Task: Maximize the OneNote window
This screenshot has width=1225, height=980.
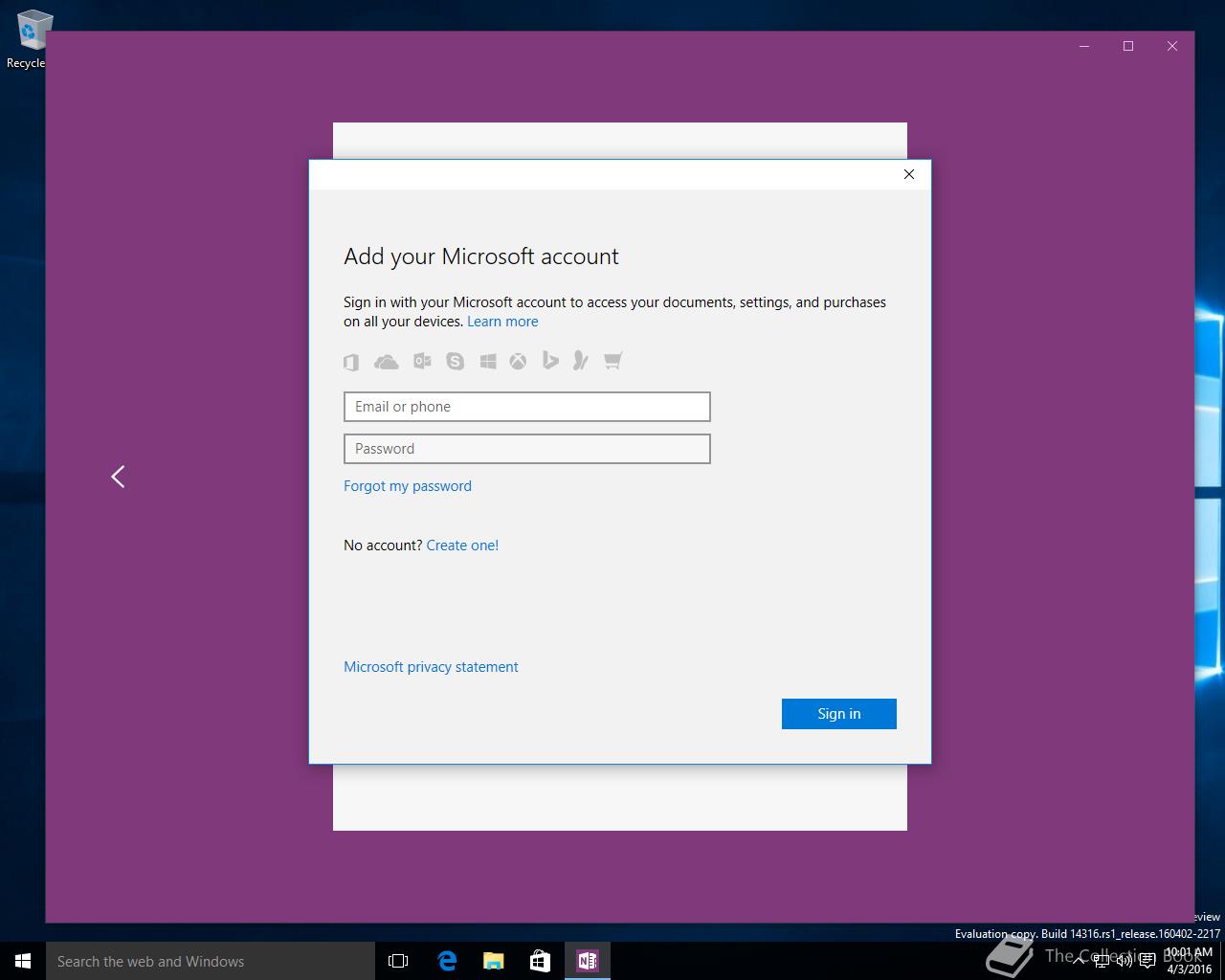Action: (x=1128, y=46)
